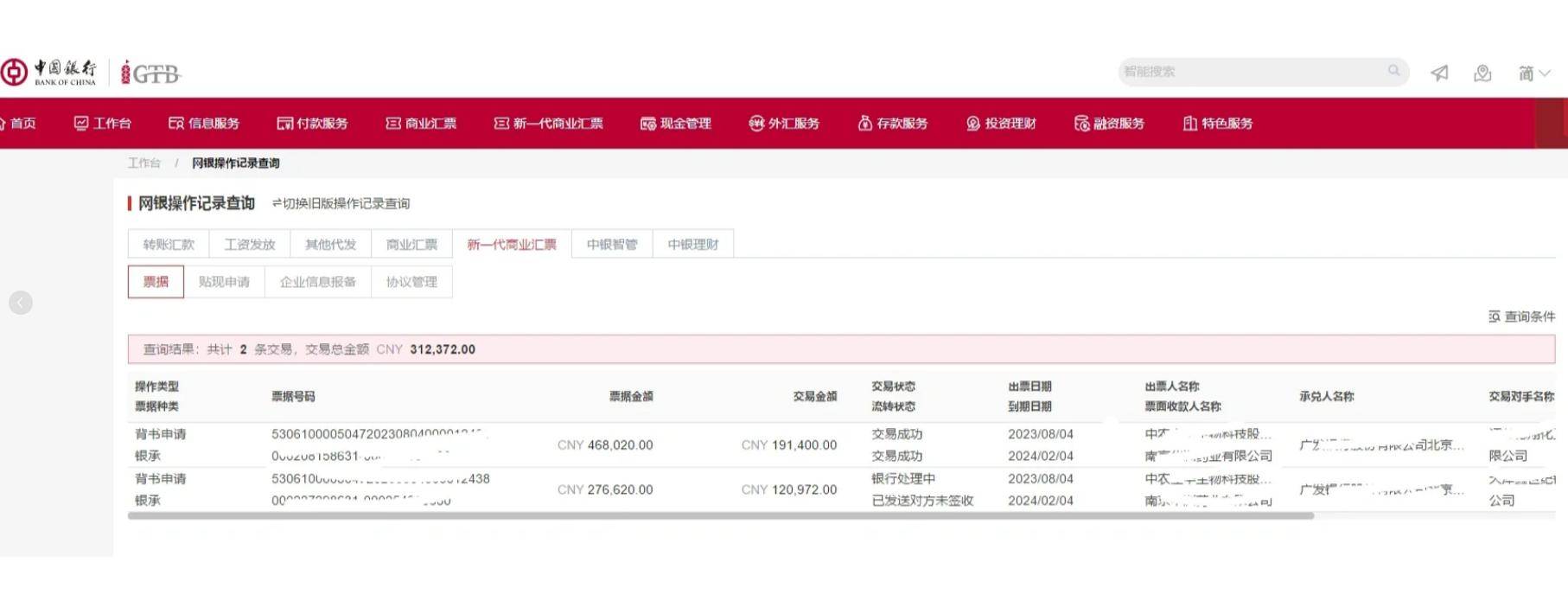Open the 现金管理 cash management menu
The height and width of the screenshot is (601, 1568).
(676, 124)
